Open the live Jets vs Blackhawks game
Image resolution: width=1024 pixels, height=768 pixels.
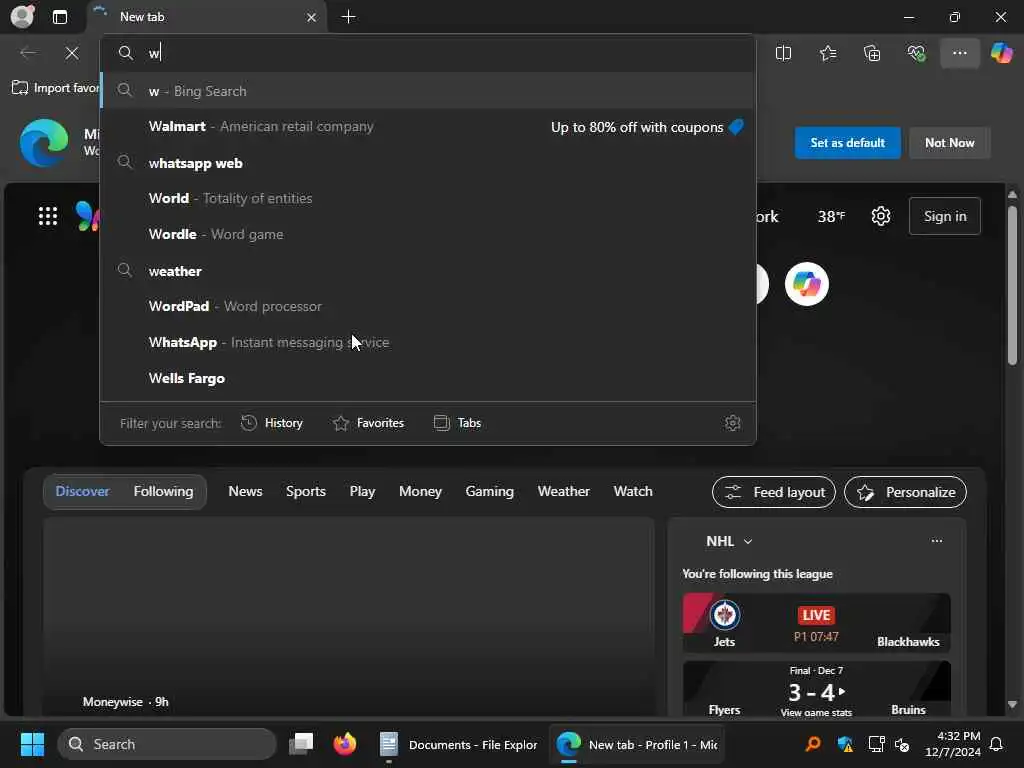816,622
